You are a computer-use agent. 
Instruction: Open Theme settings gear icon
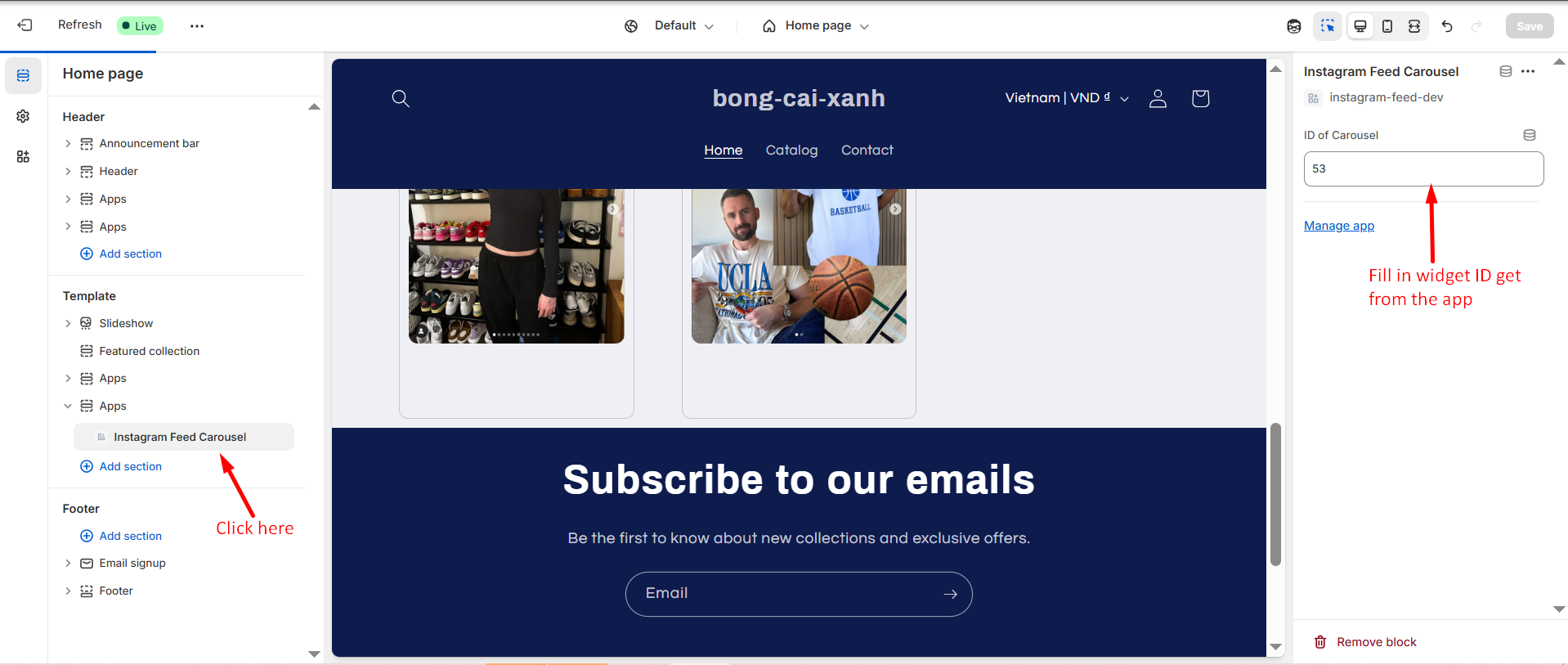coord(23,116)
